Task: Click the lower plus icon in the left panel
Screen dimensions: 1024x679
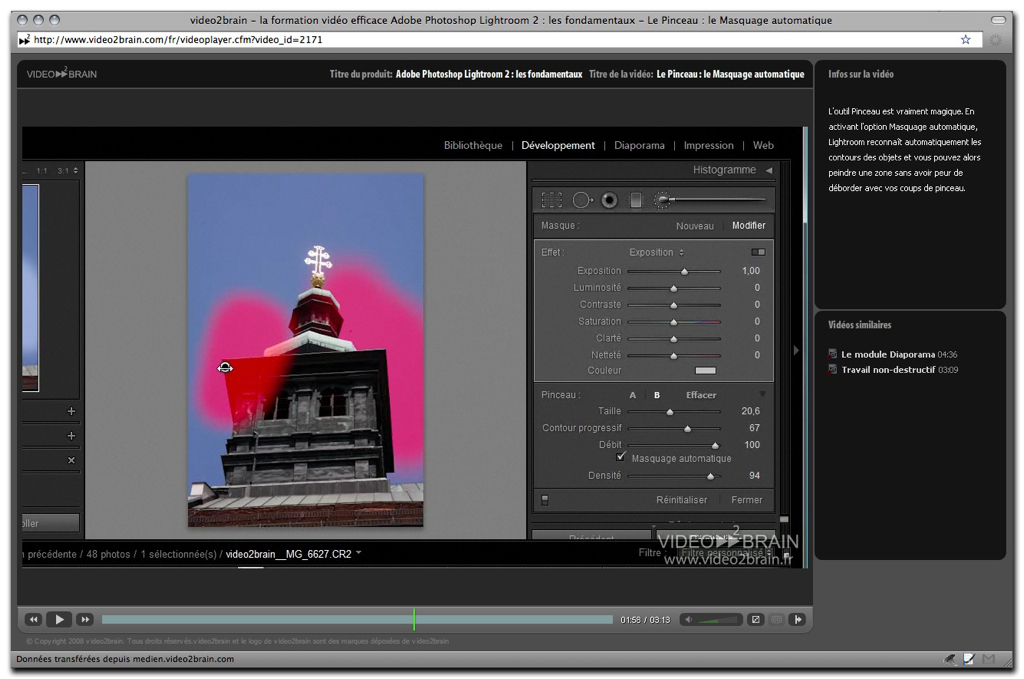Action: 71,435
